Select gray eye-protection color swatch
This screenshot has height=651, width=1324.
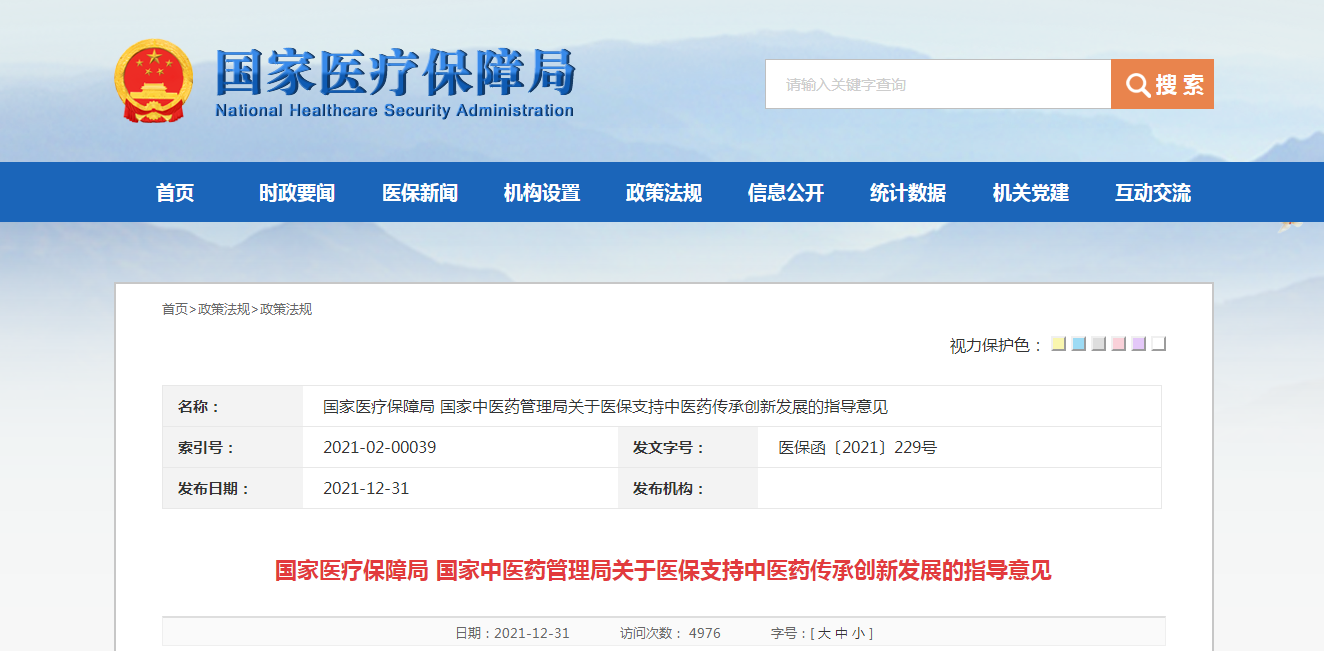1099,344
